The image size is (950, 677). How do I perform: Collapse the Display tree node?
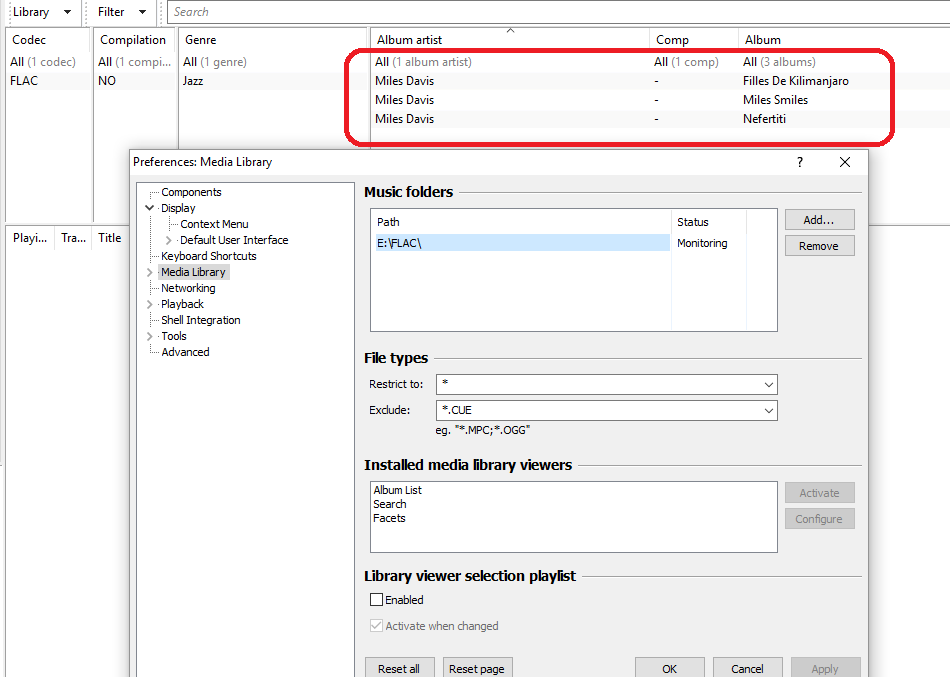click(150, 208)
